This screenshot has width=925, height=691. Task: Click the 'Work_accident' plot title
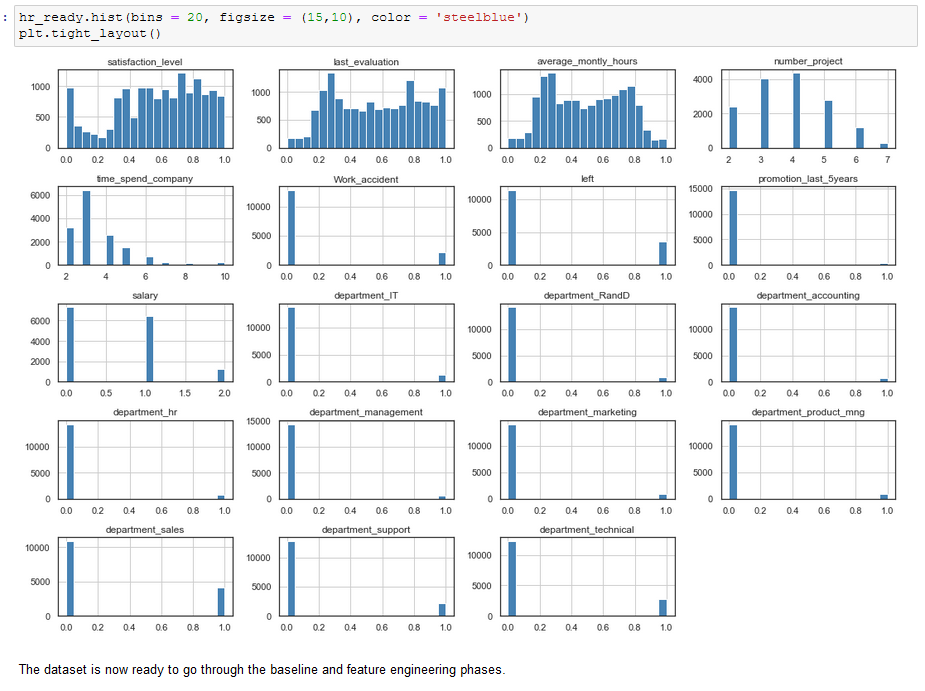[x=366, y=179]
